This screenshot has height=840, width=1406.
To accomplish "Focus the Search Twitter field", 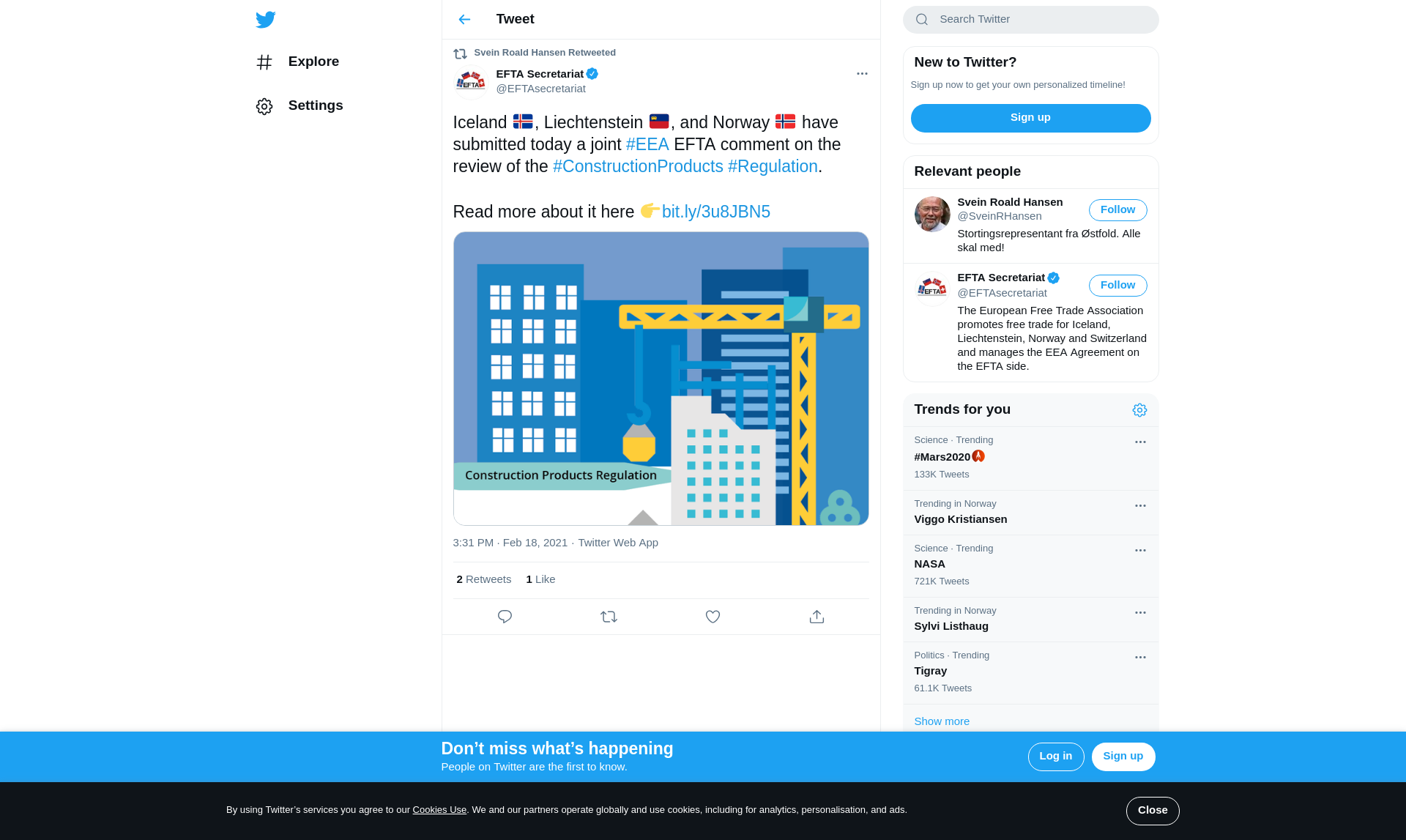I will click(x=1030, y=20).
